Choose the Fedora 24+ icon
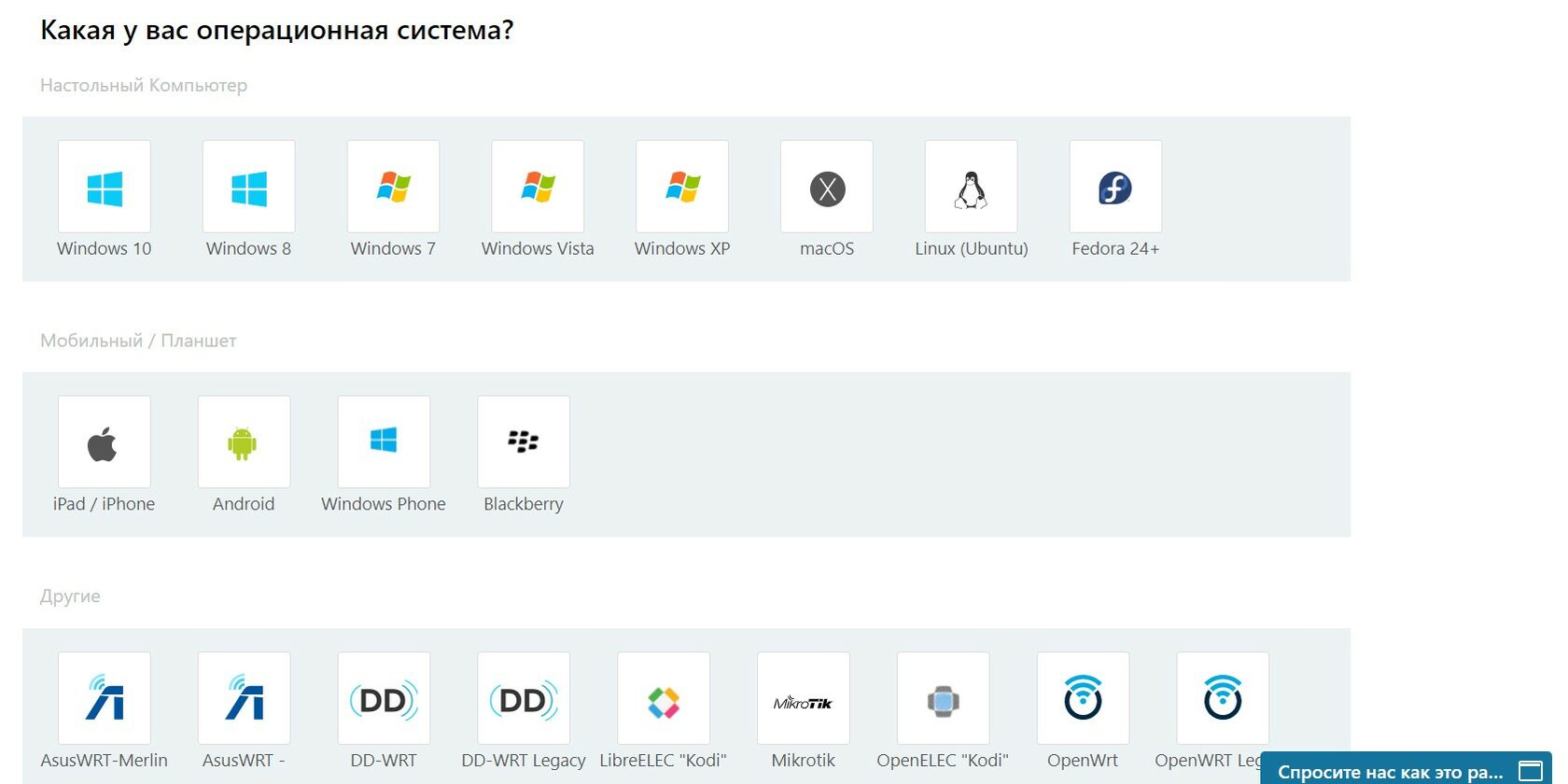Viewport: 1568px width, 784px height. point(1115,187)
